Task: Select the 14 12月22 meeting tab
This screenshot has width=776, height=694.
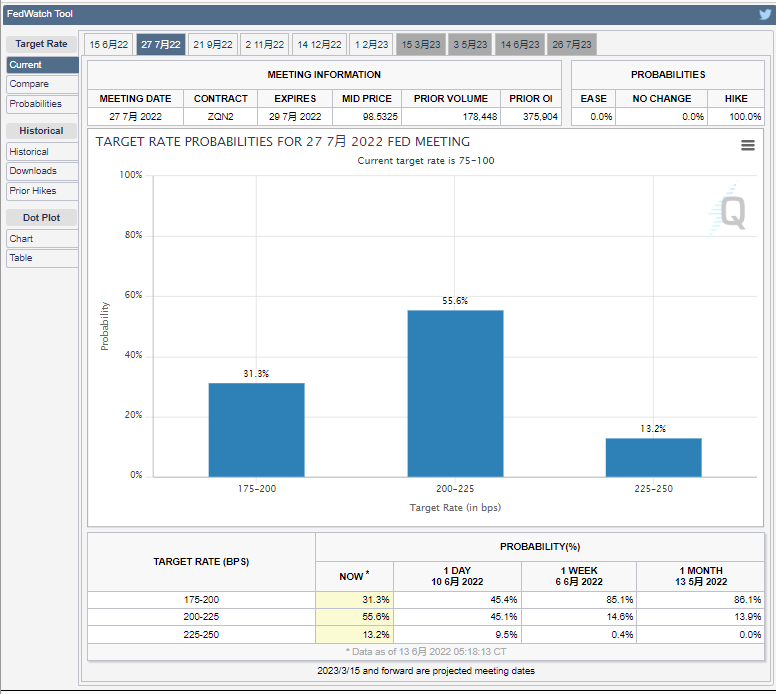Action: [x=320, y=45]
